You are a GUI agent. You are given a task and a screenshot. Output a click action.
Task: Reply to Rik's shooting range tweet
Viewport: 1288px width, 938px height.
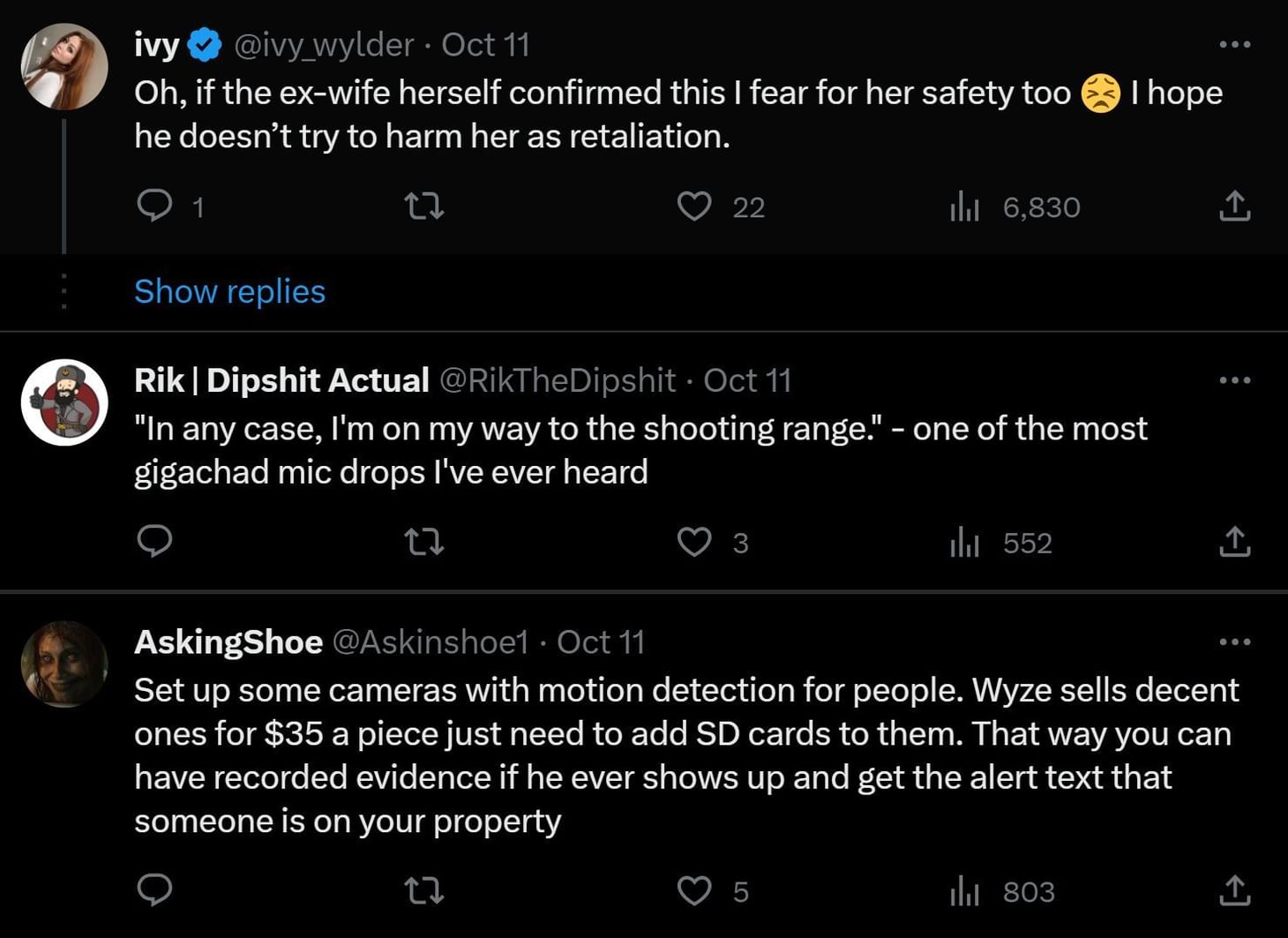(155, 542)
